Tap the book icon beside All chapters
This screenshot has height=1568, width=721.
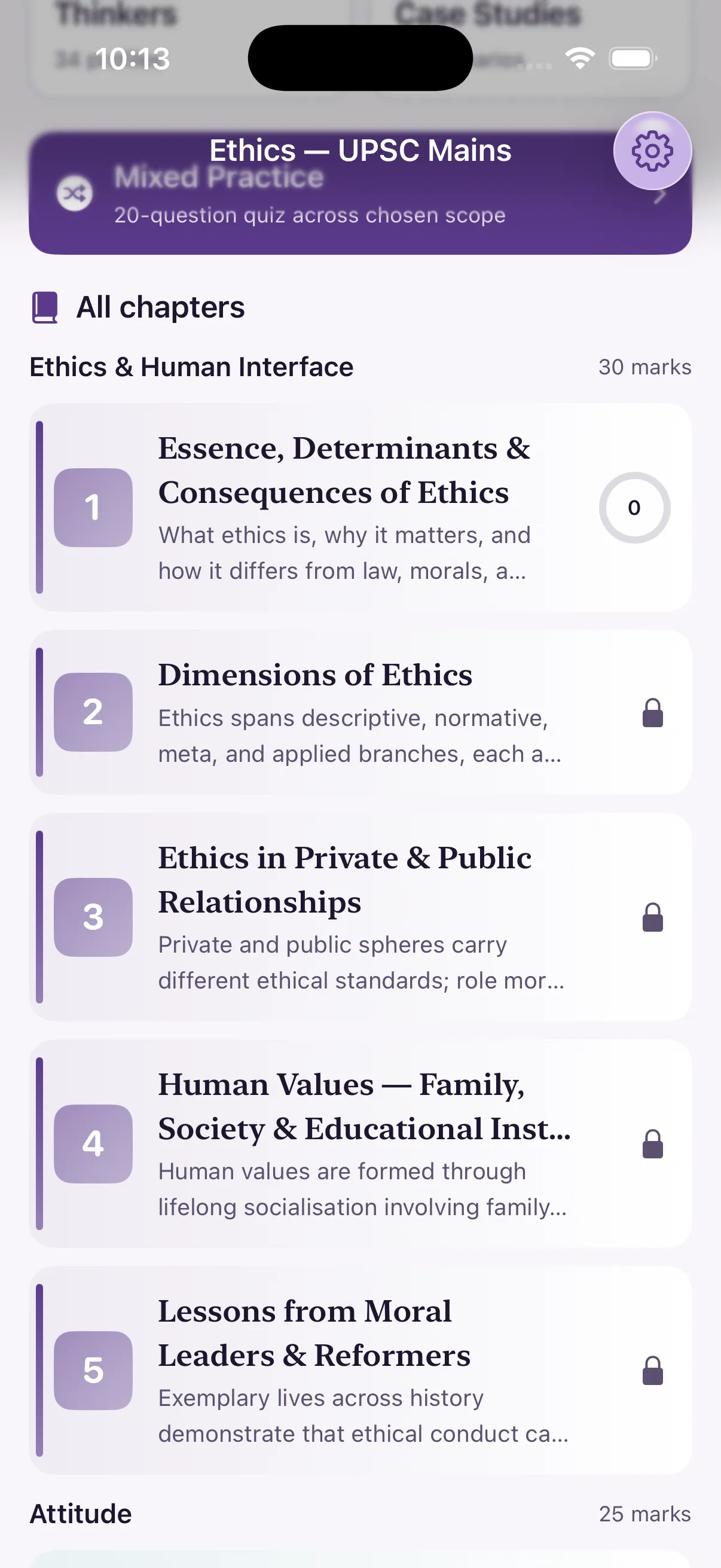point(45,307)
